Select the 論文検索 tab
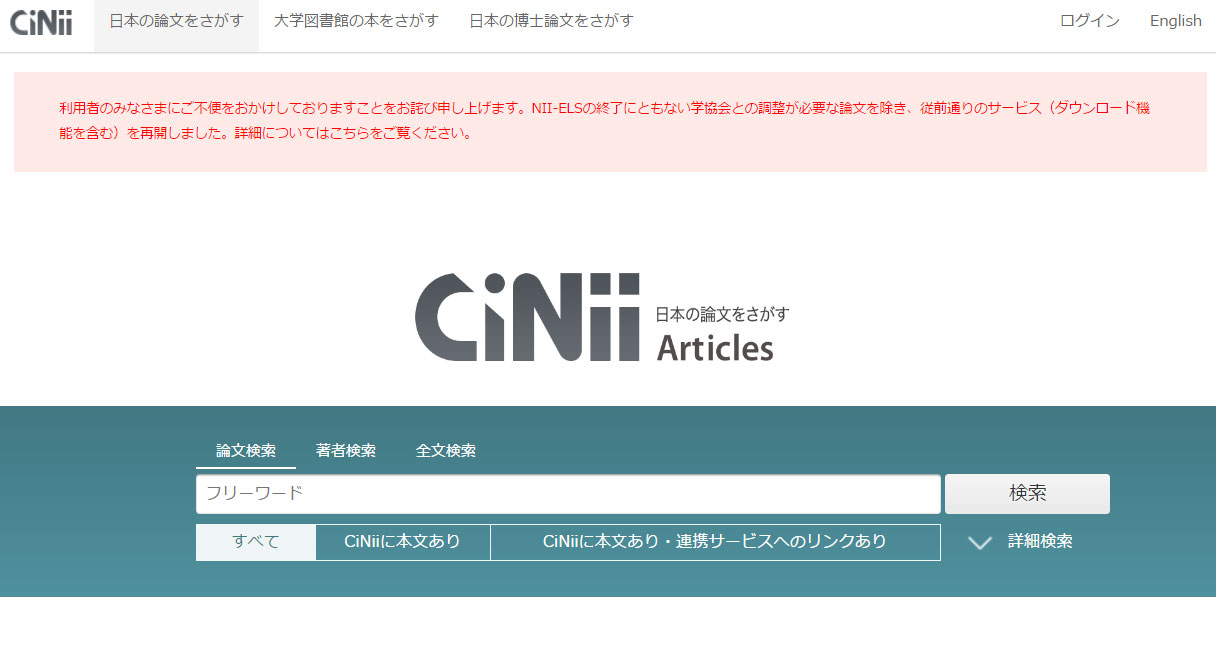The width and height of the screenshot is (1216, 663). pos(244,450)
